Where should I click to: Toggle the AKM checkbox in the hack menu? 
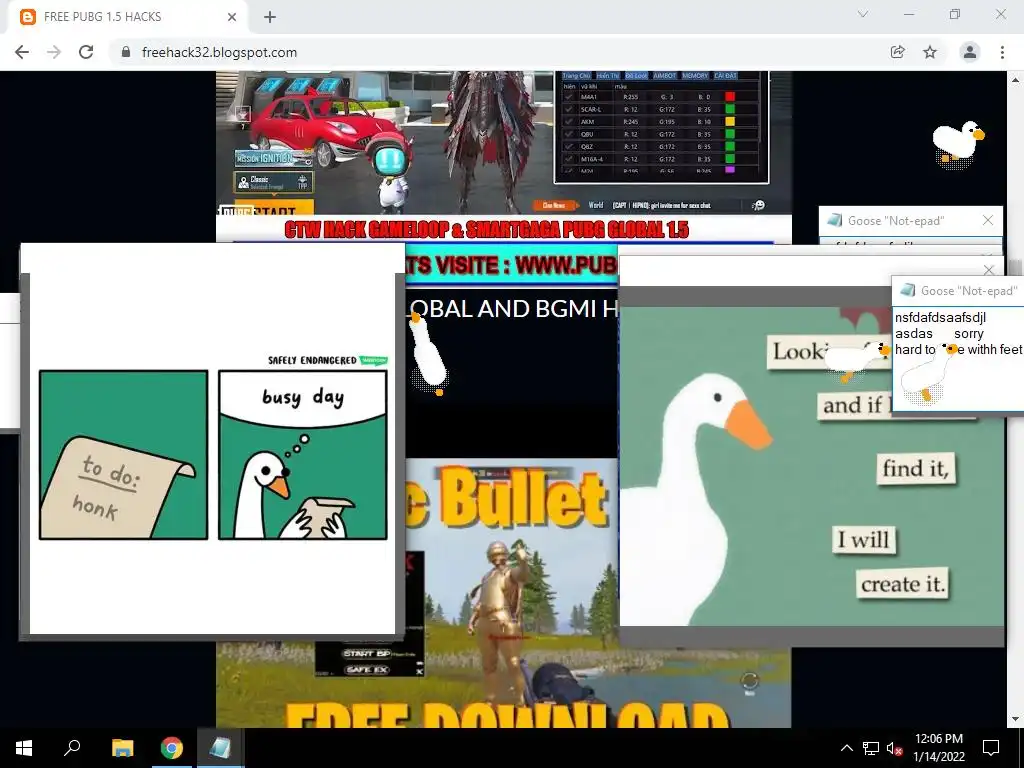coord(569,121)
